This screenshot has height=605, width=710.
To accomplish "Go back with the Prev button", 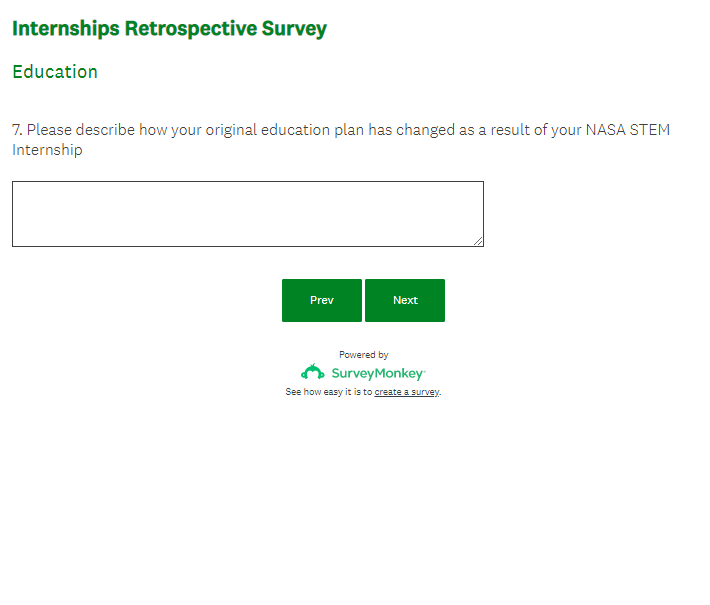I will 322,300.
